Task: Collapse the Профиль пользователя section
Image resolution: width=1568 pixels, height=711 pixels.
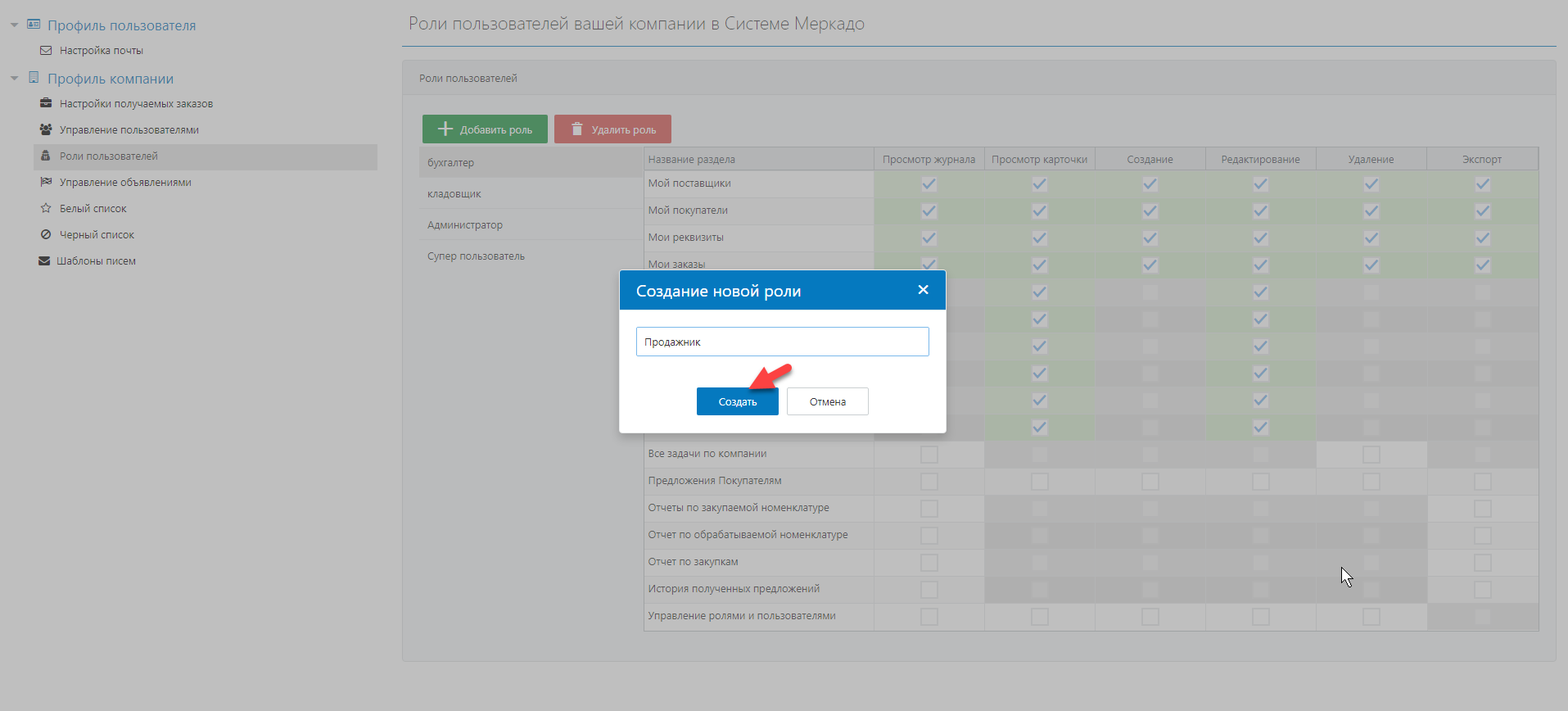Action: click(14, 25)
